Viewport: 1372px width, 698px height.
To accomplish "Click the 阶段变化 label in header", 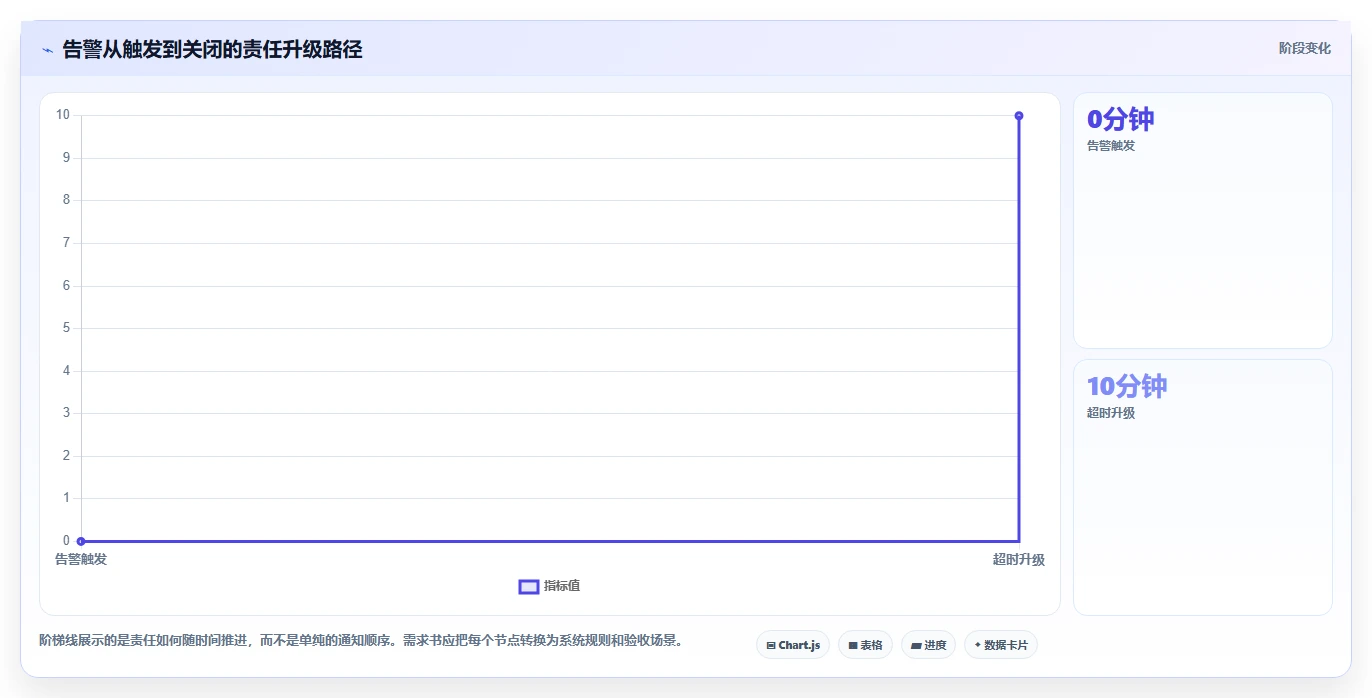I will pyautogui.click(x=1305, y=48).
